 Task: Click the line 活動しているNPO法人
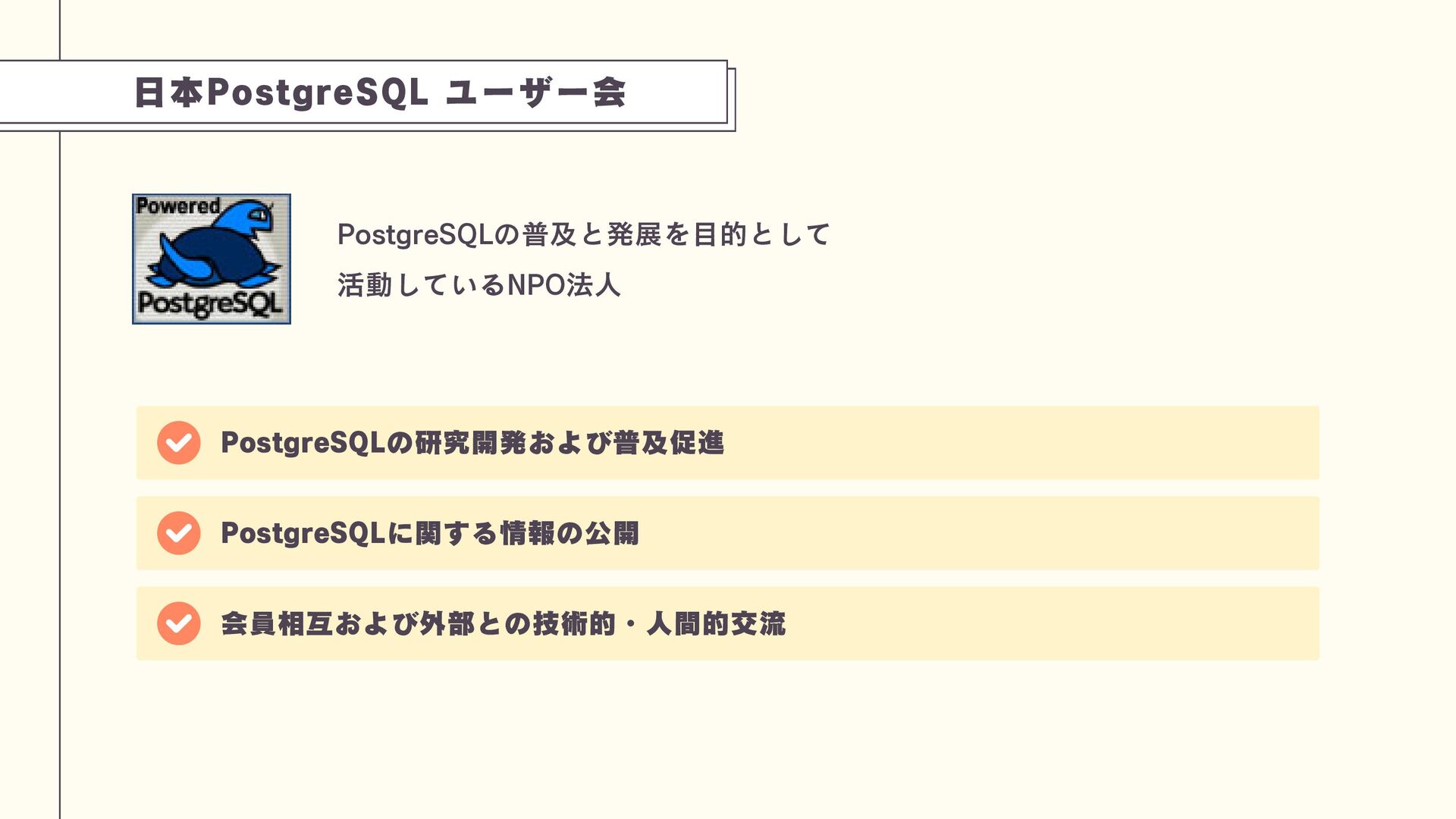click(479, 285)
